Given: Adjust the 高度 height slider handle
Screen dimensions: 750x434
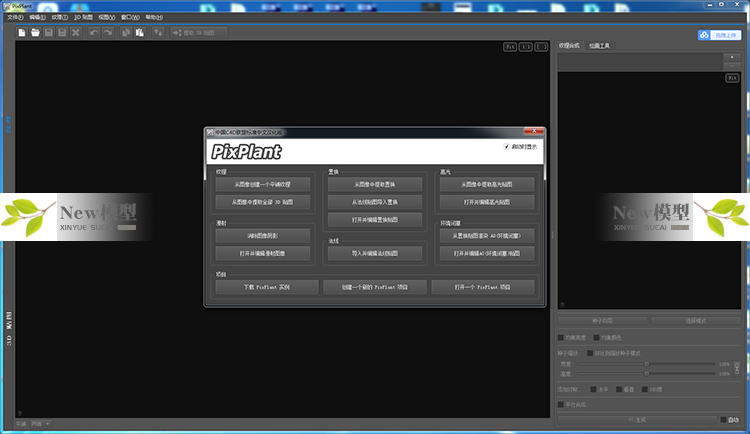Looking at the screenshot, I should coord(647,373).
